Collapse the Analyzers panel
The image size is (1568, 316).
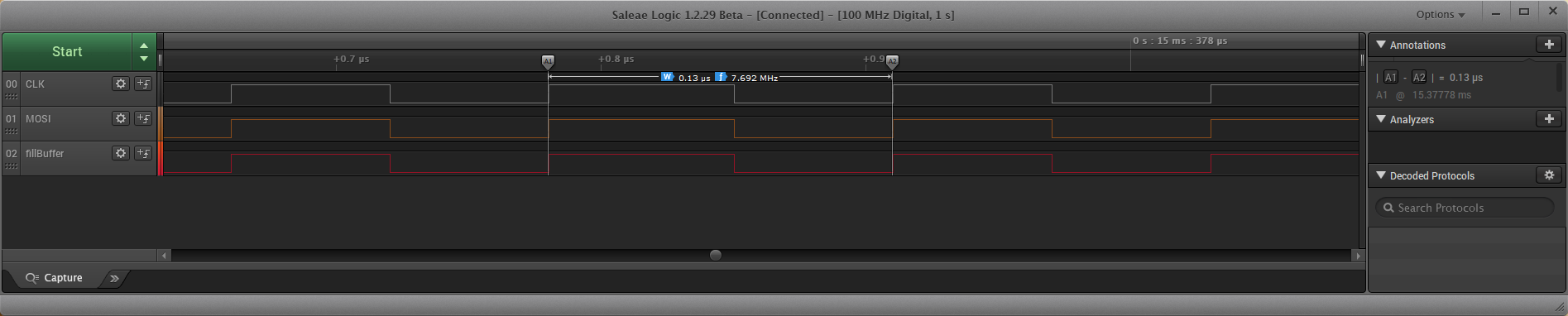(x=1381, y=119)
